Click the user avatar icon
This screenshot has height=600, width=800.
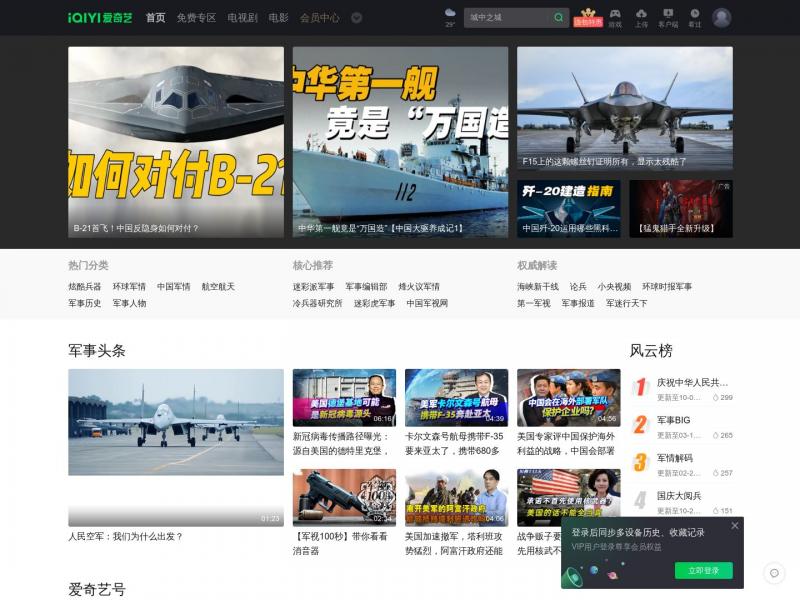(x=722, y=17)
